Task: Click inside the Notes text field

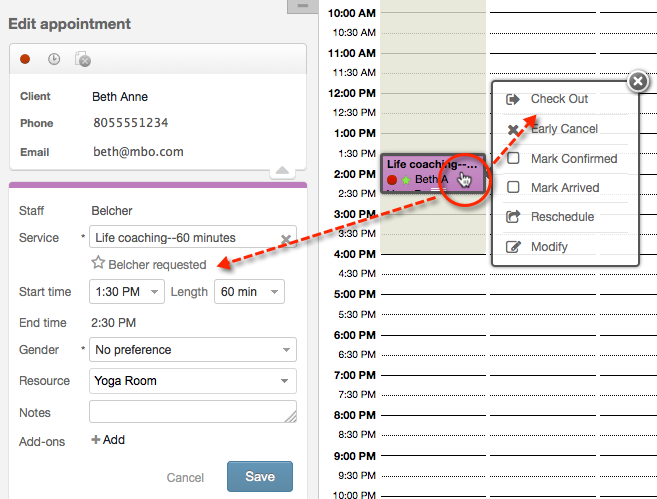Action: (x=193, y=412)
